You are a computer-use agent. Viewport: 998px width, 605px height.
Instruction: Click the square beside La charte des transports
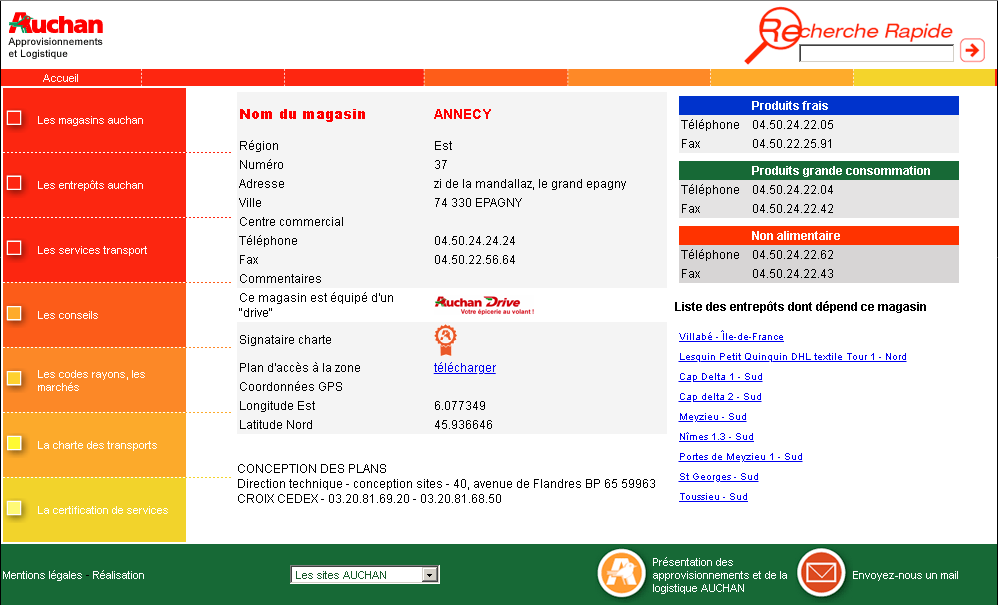click(14, 443)
